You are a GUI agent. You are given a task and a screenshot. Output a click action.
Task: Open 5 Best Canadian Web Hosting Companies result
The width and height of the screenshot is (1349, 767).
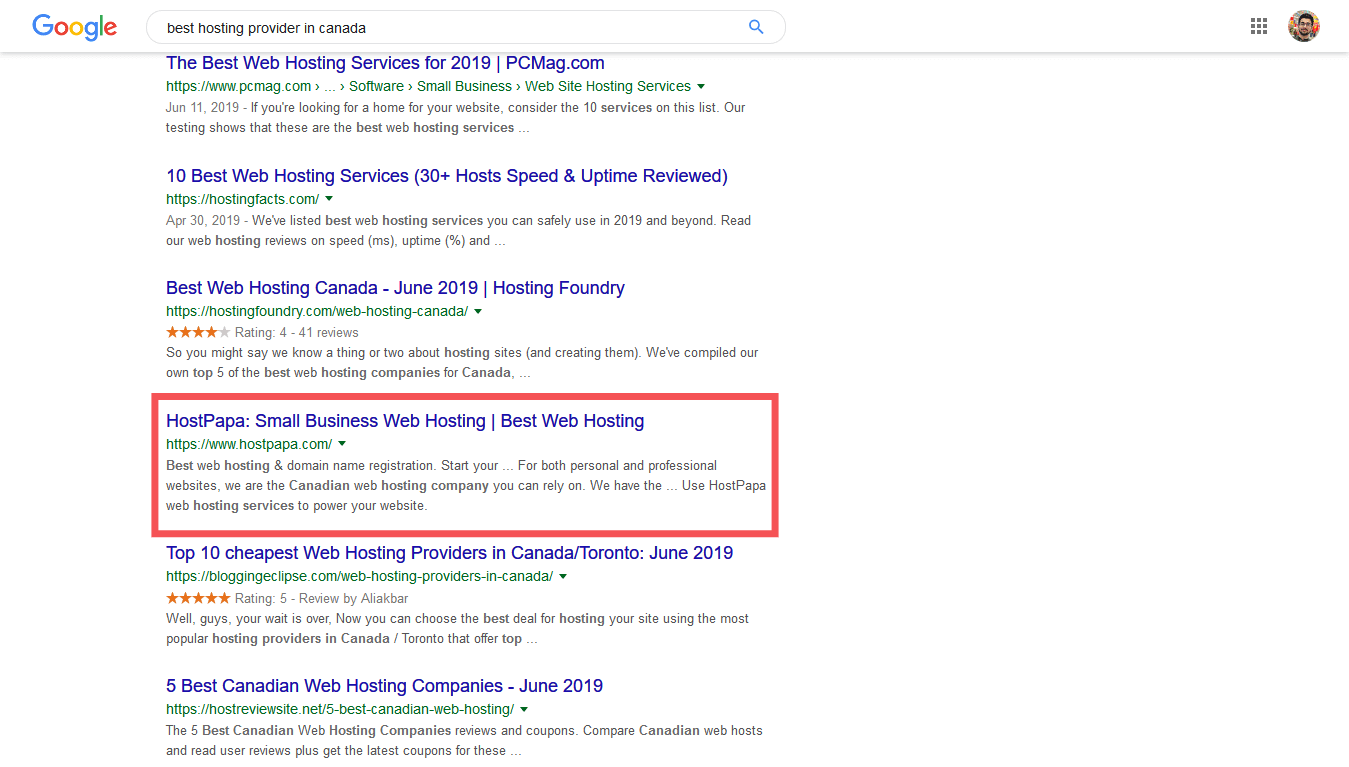384,686
